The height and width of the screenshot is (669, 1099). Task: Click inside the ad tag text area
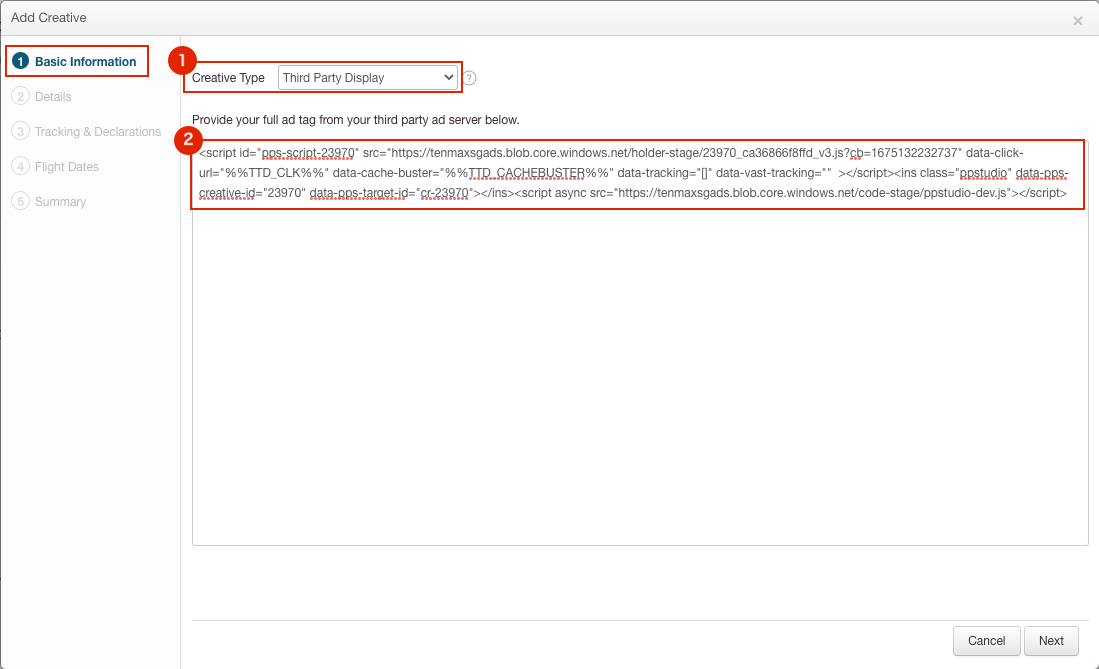tap(640, 342)
